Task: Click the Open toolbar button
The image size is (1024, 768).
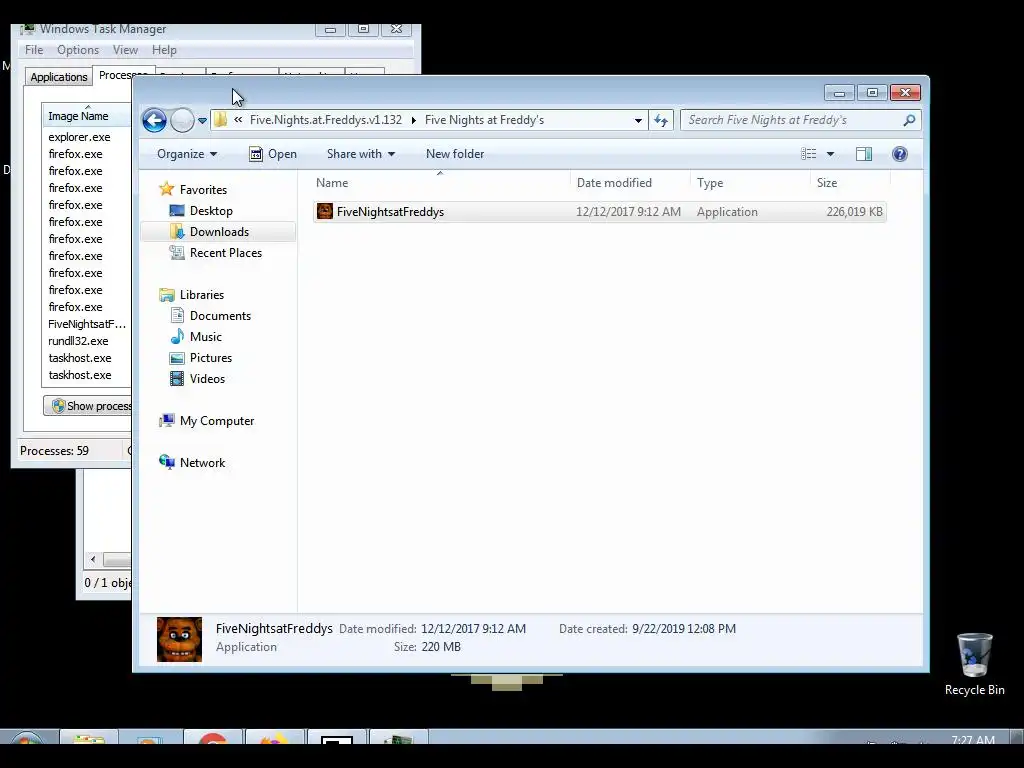Action: click(x=273, y=154)
